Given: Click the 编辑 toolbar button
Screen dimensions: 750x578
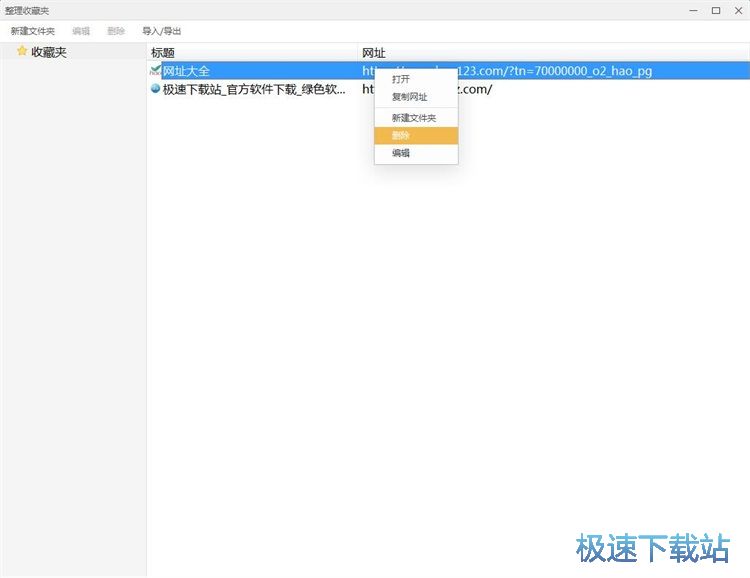Looking at the screenshot, I should tap(81, 31).
